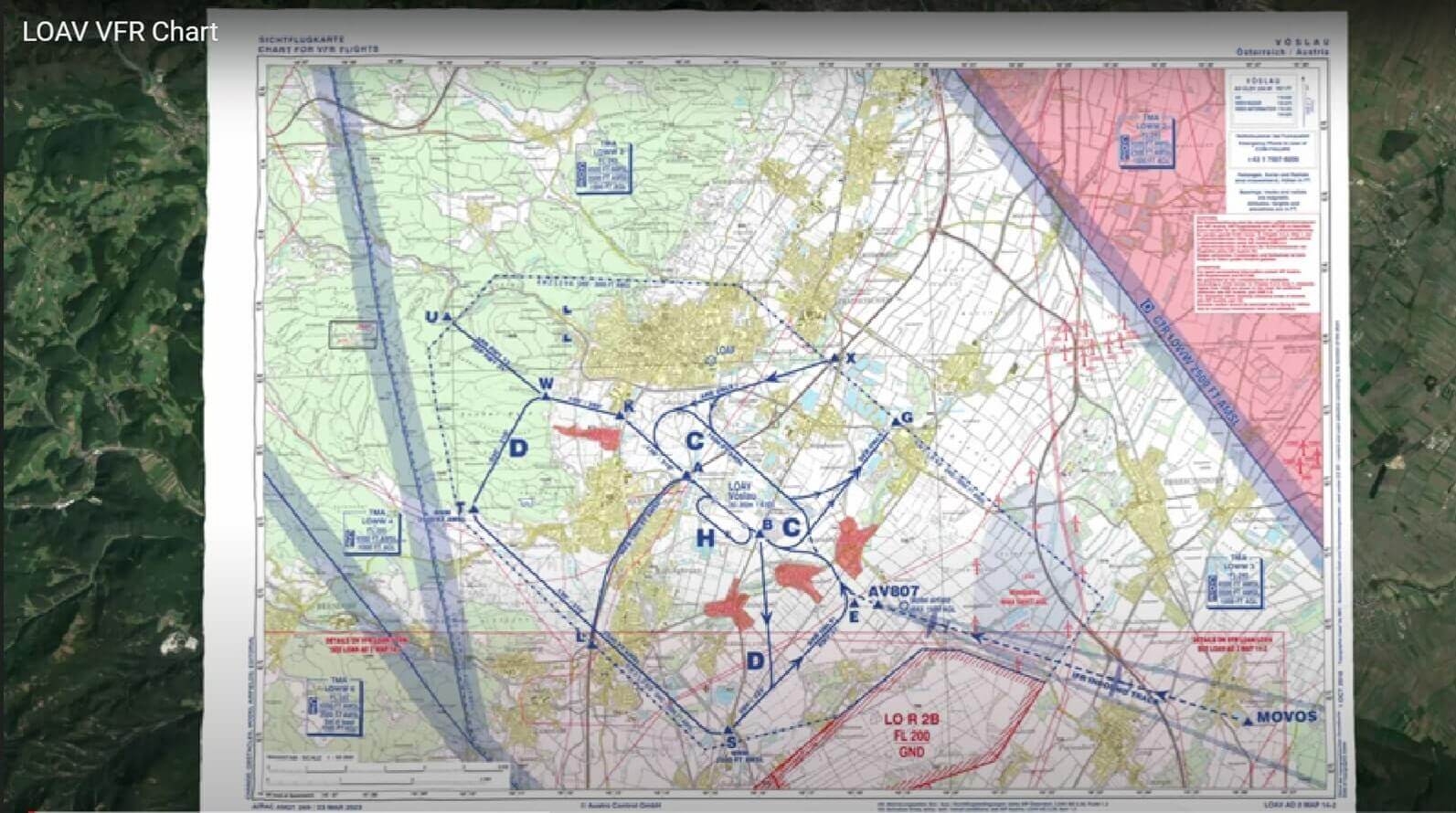This screenshot has height=813, width=1456.
Task: Click the "LOAV VFR Chart" title text
Action: point(120,32)
